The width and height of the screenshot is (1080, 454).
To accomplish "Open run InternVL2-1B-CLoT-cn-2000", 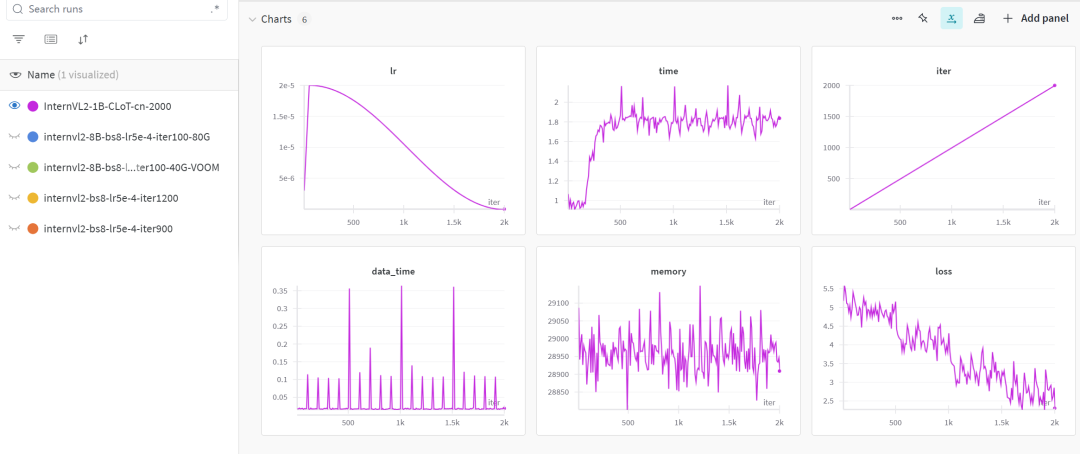I will tap(107, 106).
